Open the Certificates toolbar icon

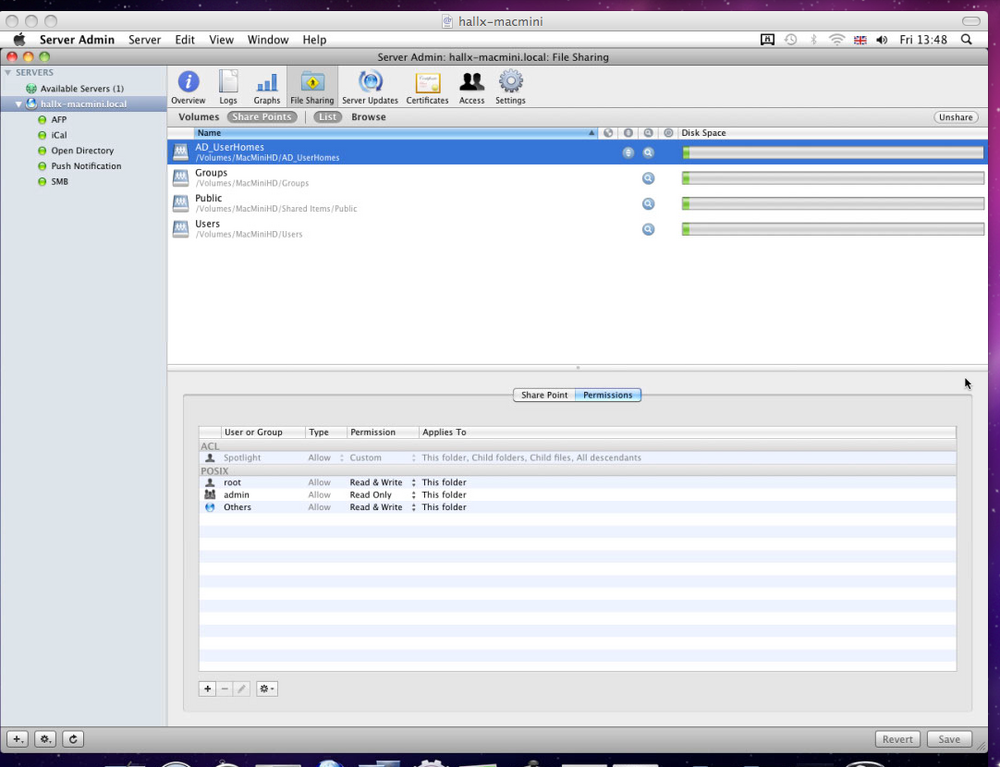pyautogui.click(x=427, y=87)
